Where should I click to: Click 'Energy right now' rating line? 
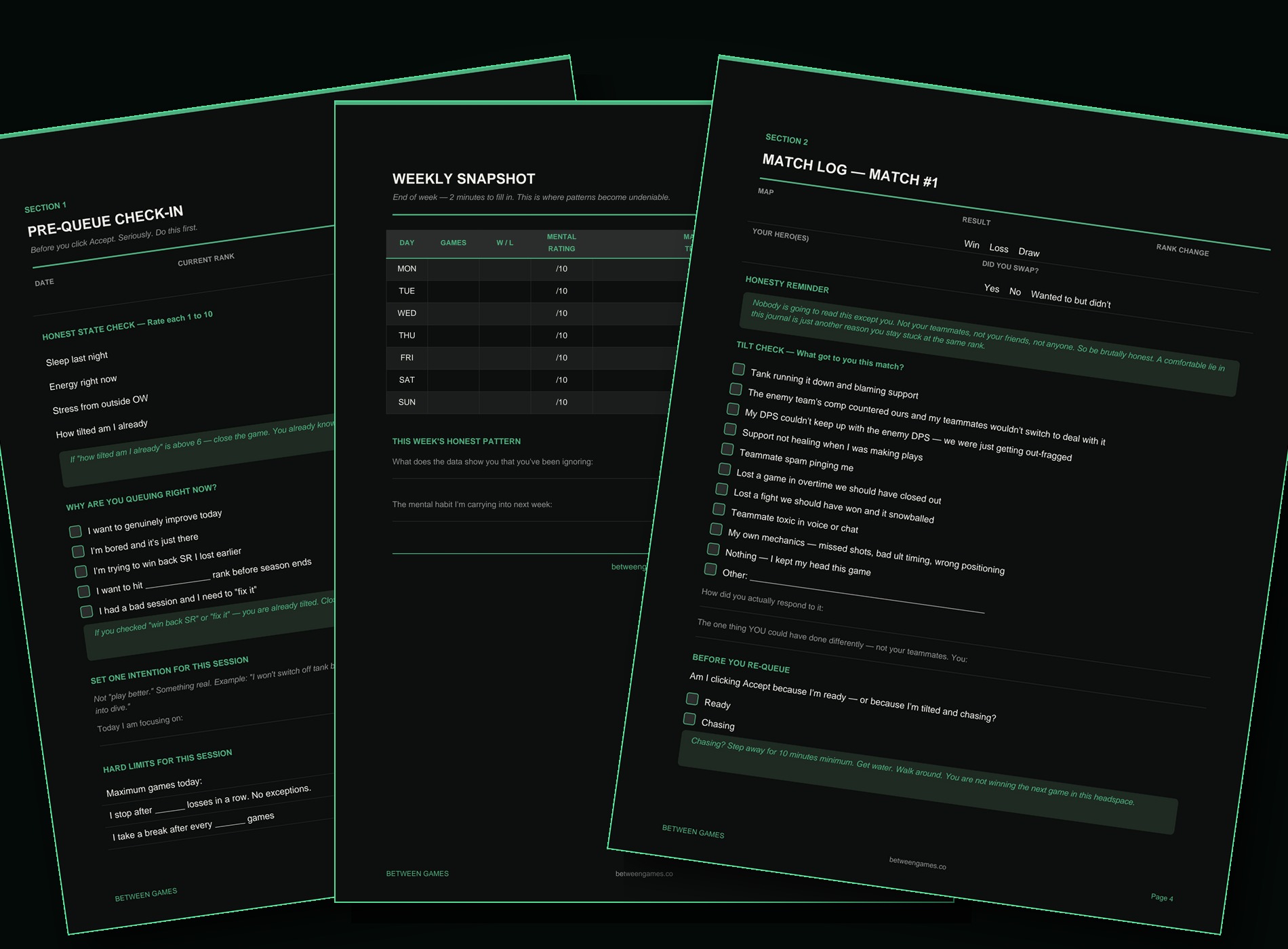[83, 382]
